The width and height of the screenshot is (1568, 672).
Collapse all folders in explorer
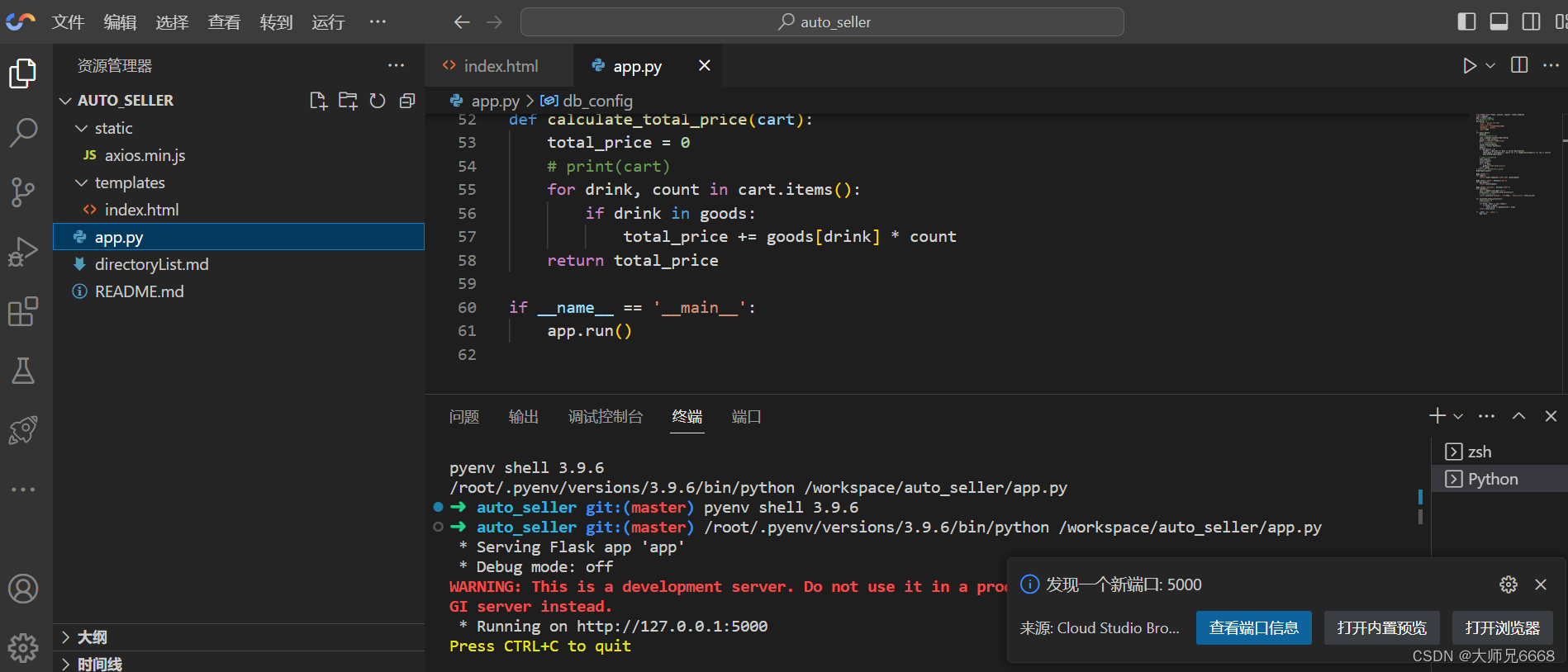pos(407,101)
